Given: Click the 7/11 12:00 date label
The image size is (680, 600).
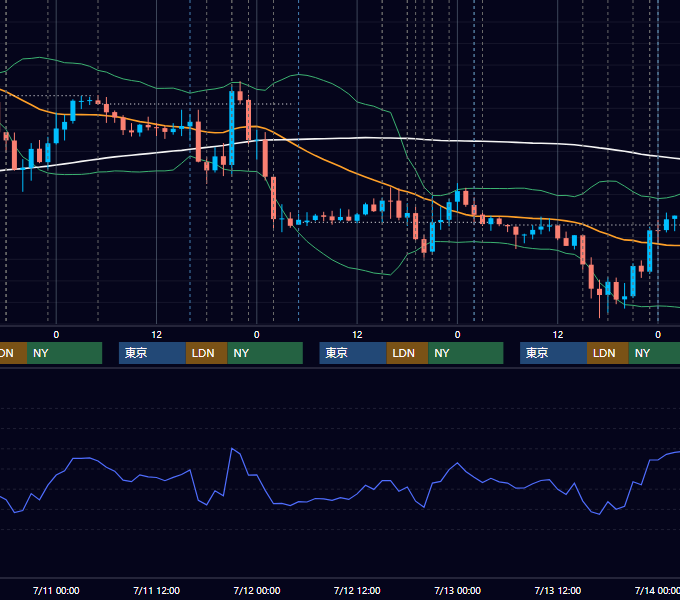Looking at the screenshot, I should point(156,590).
